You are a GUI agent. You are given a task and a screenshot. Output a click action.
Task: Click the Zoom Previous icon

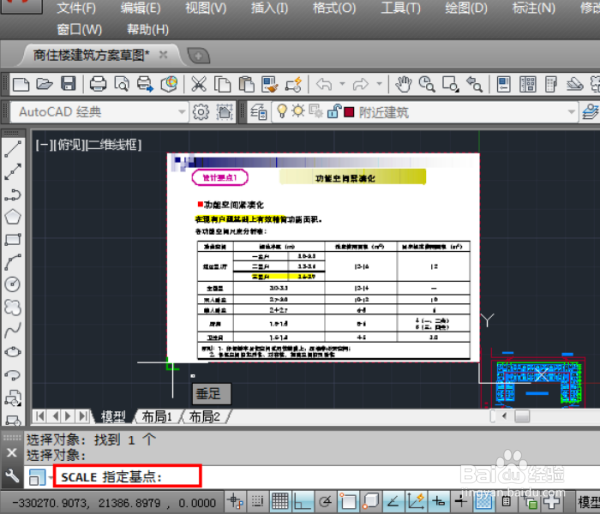[x=474, y=84]
